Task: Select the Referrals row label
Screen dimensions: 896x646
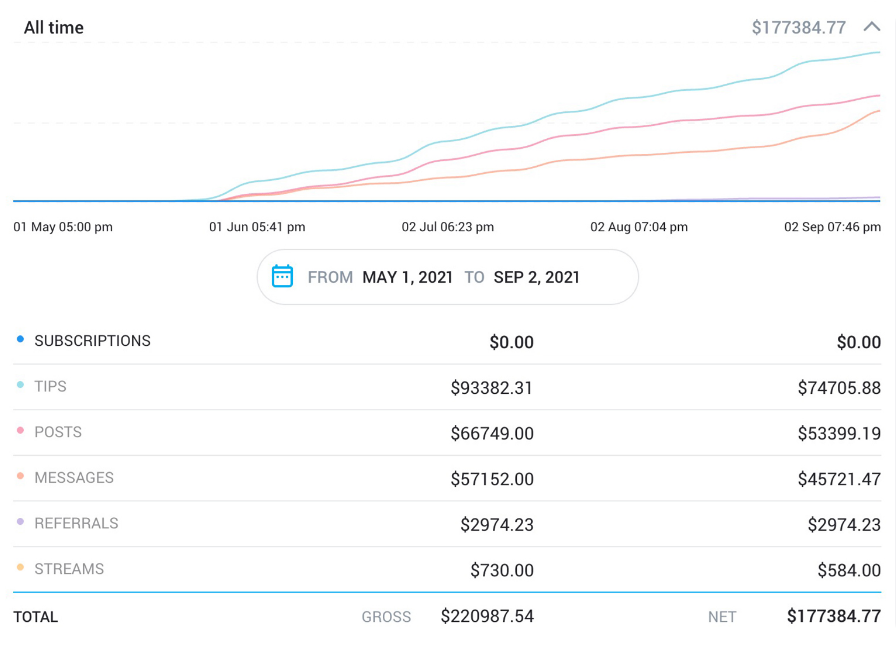Action: 76,523
